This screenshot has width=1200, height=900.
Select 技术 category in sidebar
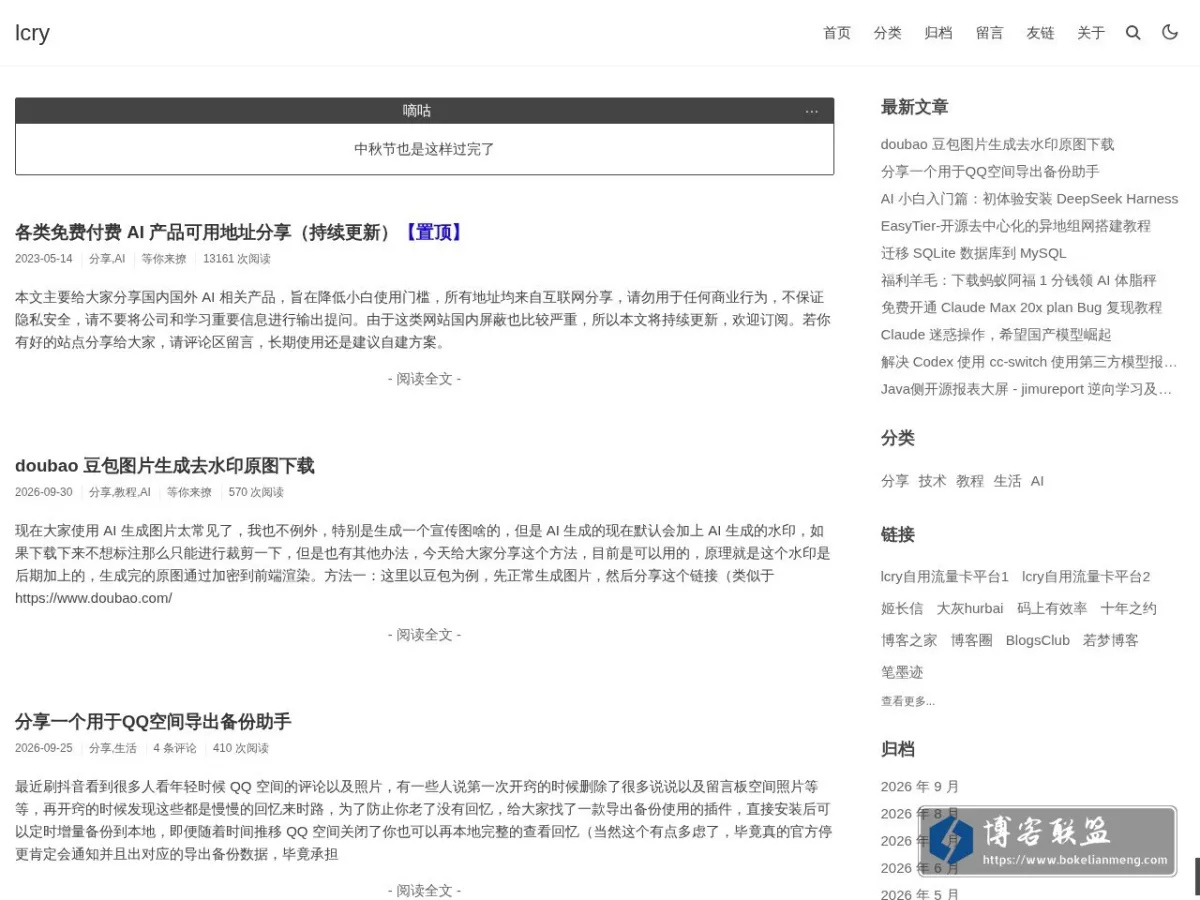(933, 481)
